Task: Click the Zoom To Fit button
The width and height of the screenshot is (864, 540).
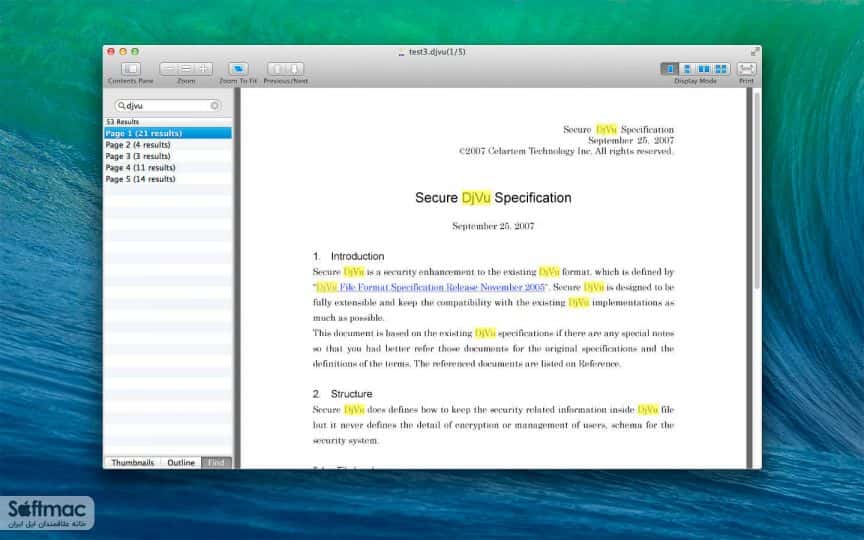Action: point(238,69)
